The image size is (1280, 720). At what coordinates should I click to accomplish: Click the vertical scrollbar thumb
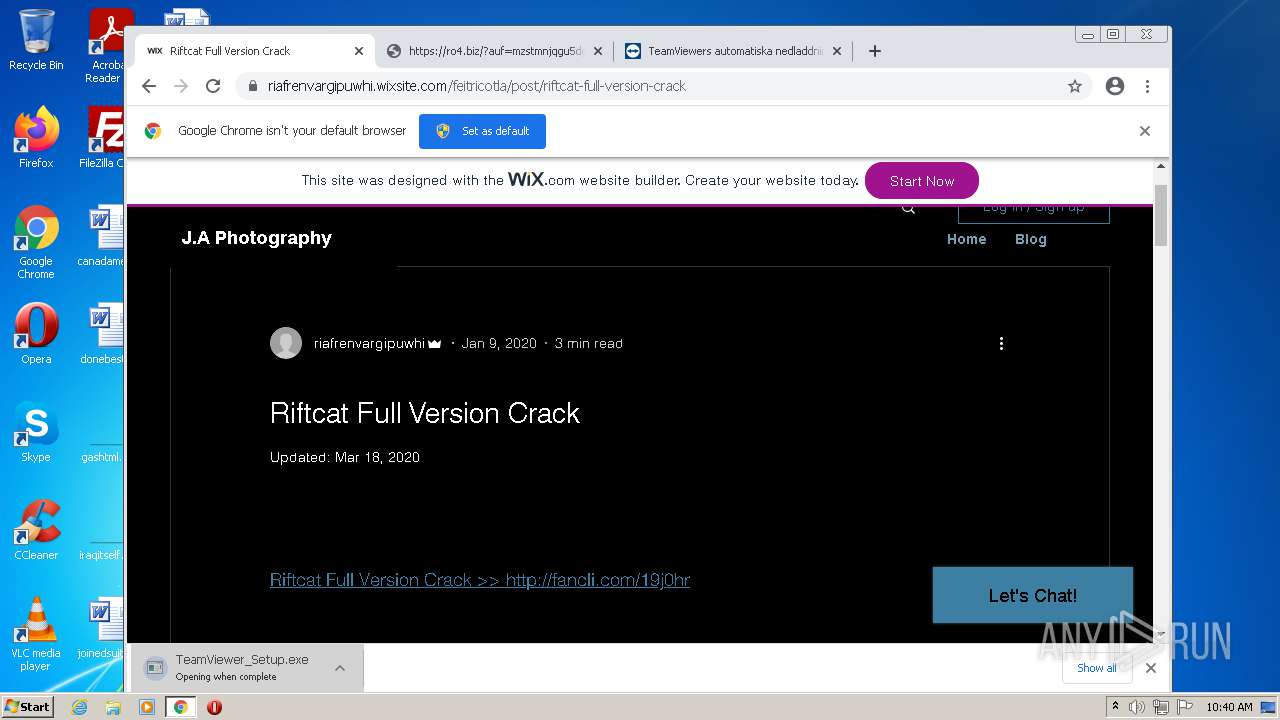point(1161,215)
